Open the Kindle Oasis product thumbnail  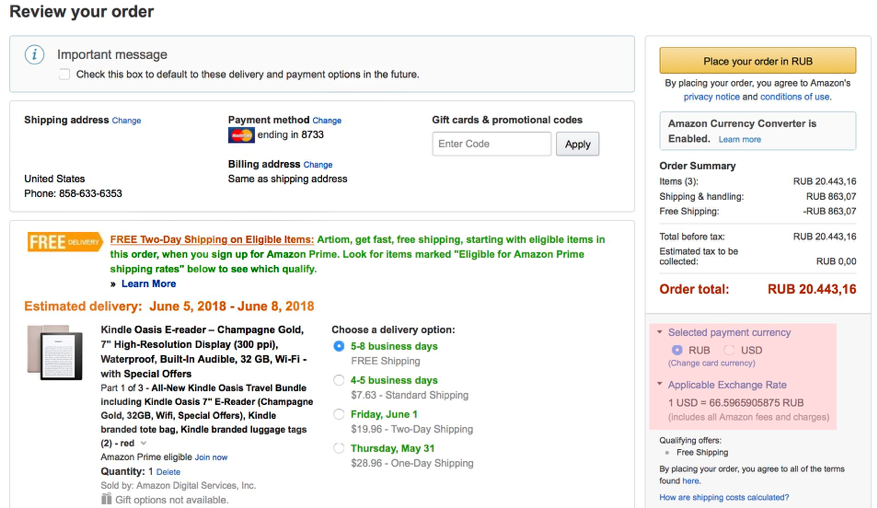point(61,353)
